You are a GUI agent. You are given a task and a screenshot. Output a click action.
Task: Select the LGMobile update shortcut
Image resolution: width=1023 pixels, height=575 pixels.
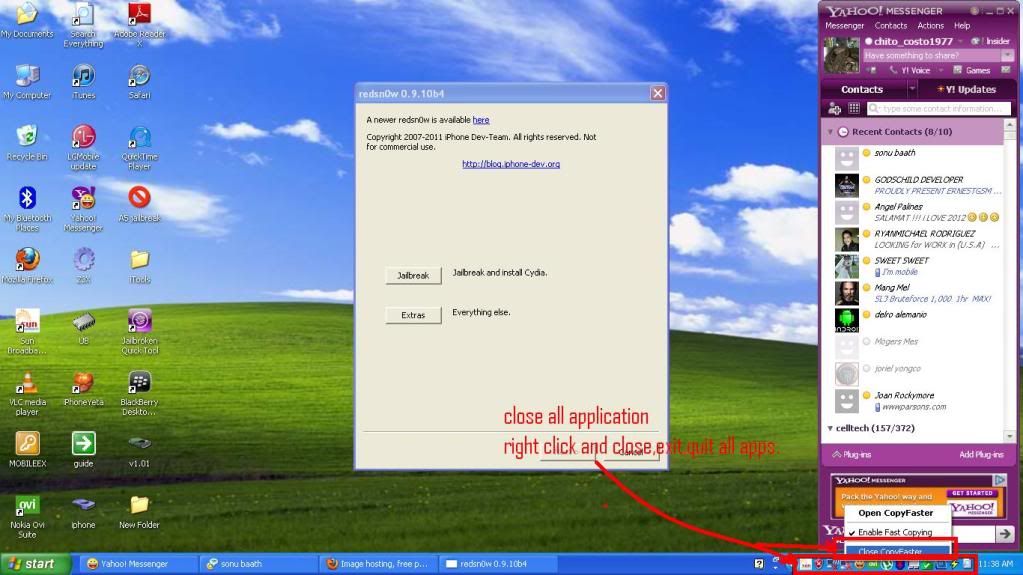83,148
